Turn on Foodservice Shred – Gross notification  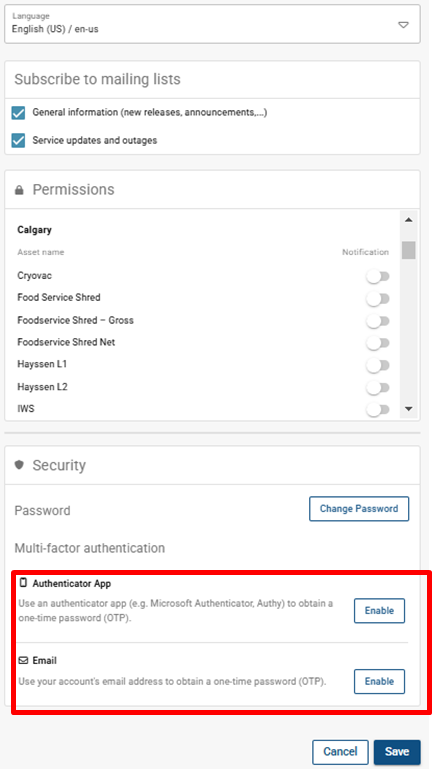(378, 321)
